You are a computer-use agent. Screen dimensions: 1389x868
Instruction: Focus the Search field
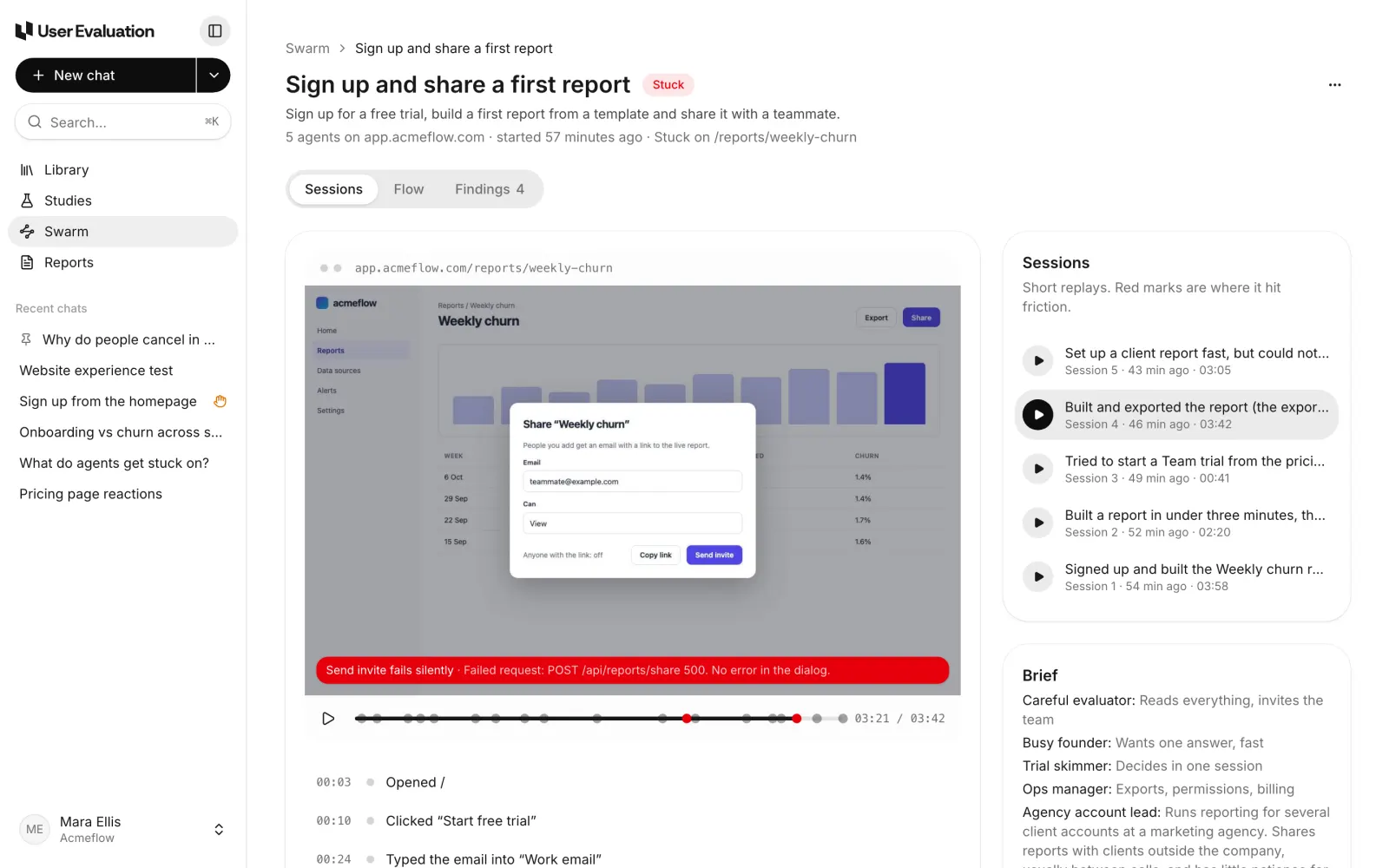(122, 122)
